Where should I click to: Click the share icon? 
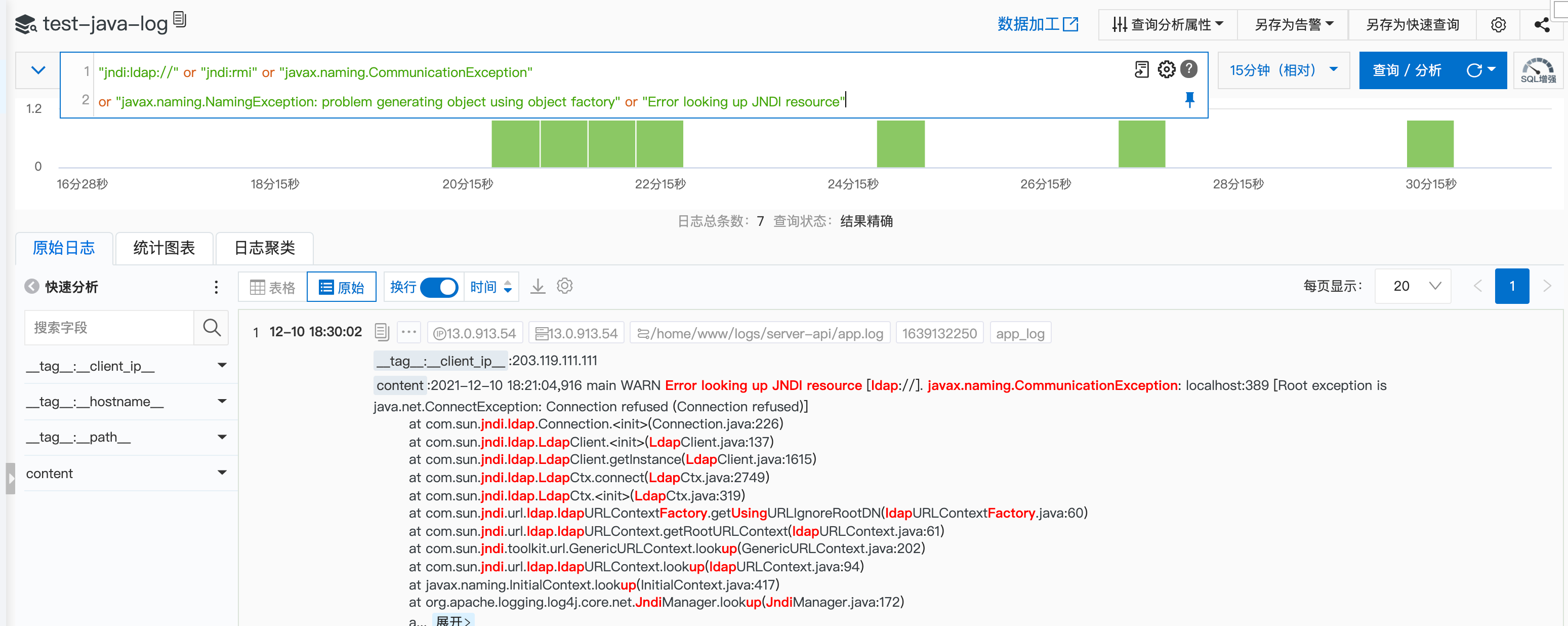click(1542, 24)
